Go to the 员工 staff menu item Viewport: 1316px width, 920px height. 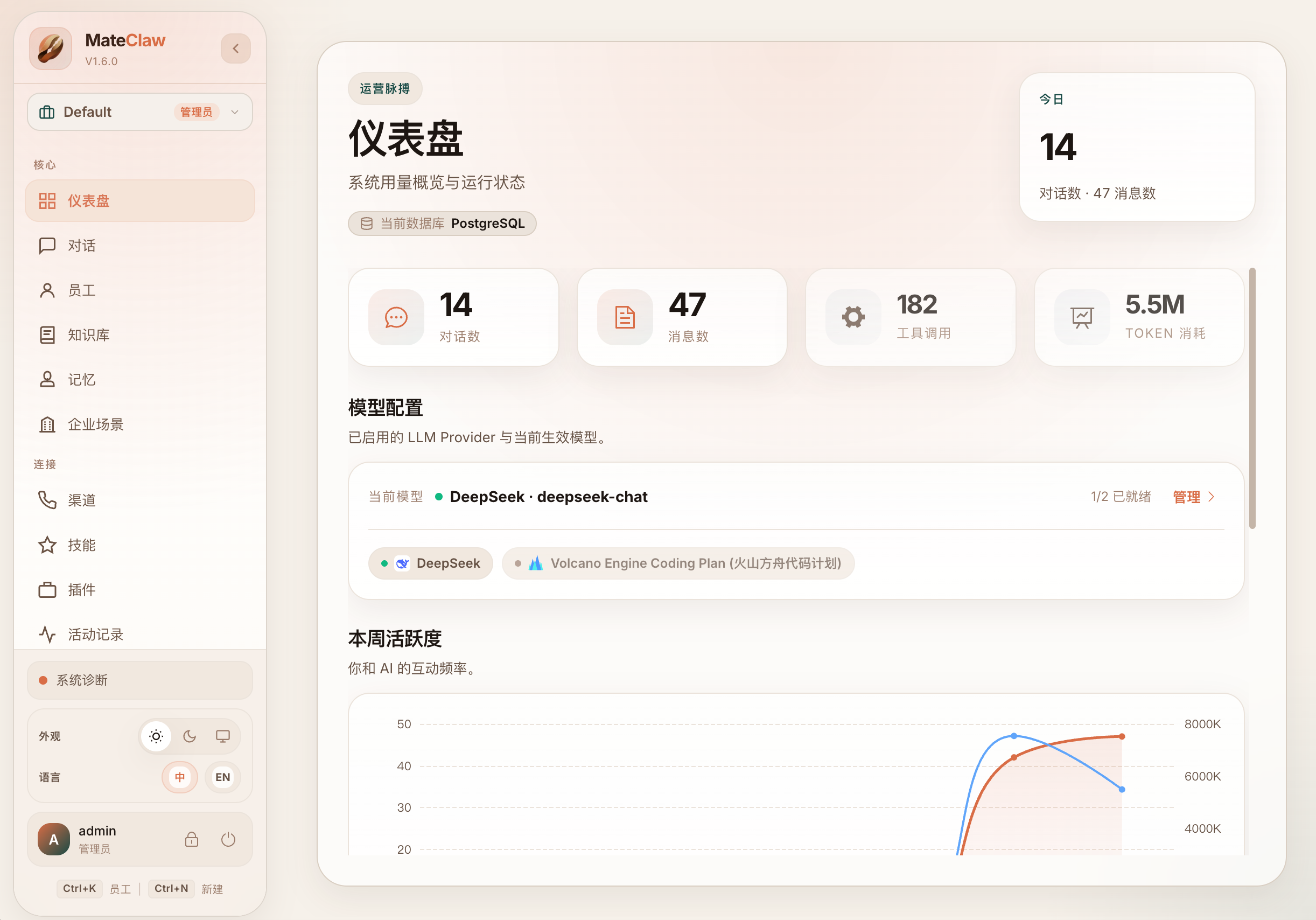(x=140, y=290)
